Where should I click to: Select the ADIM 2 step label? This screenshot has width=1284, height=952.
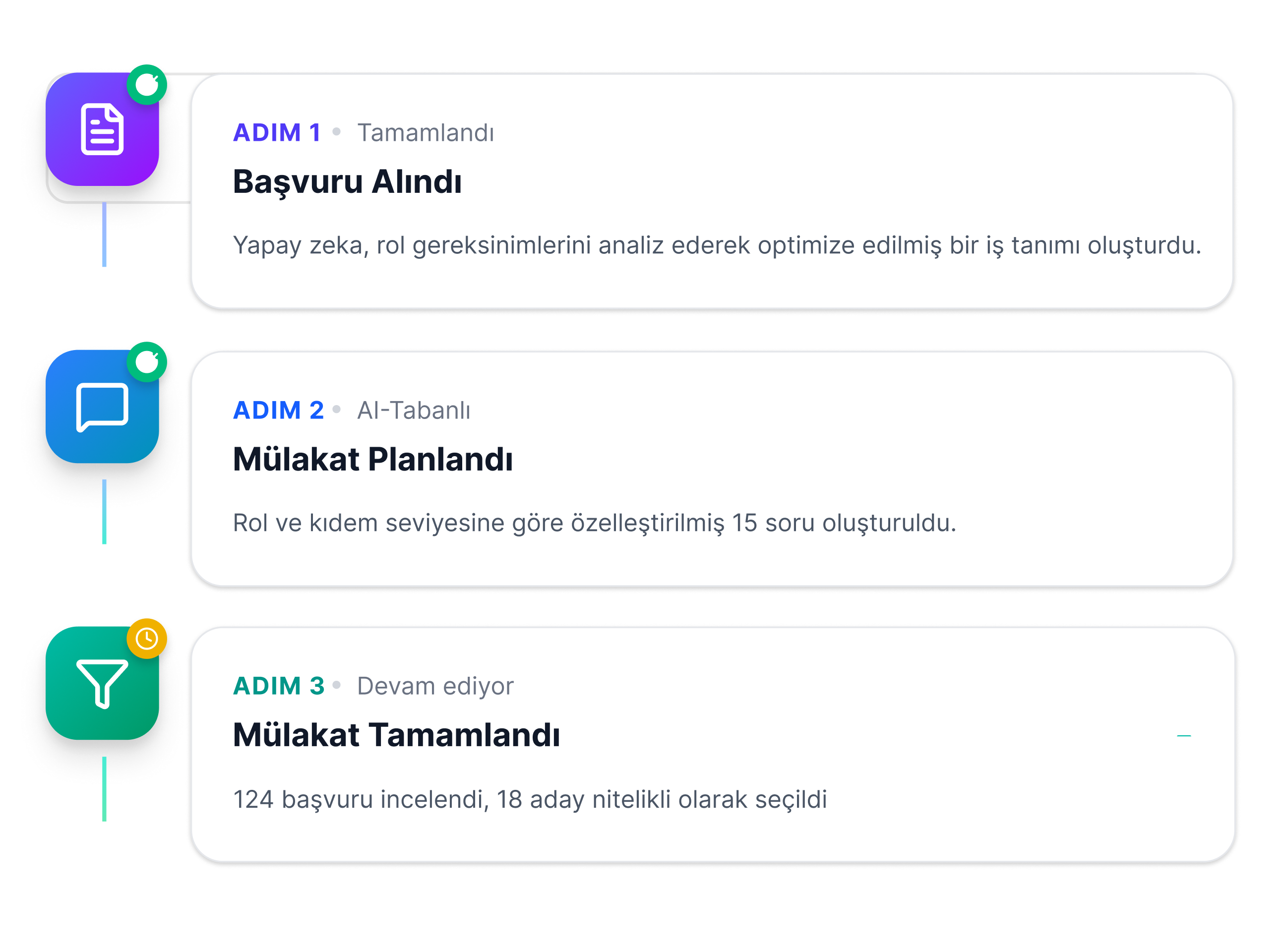278,411
